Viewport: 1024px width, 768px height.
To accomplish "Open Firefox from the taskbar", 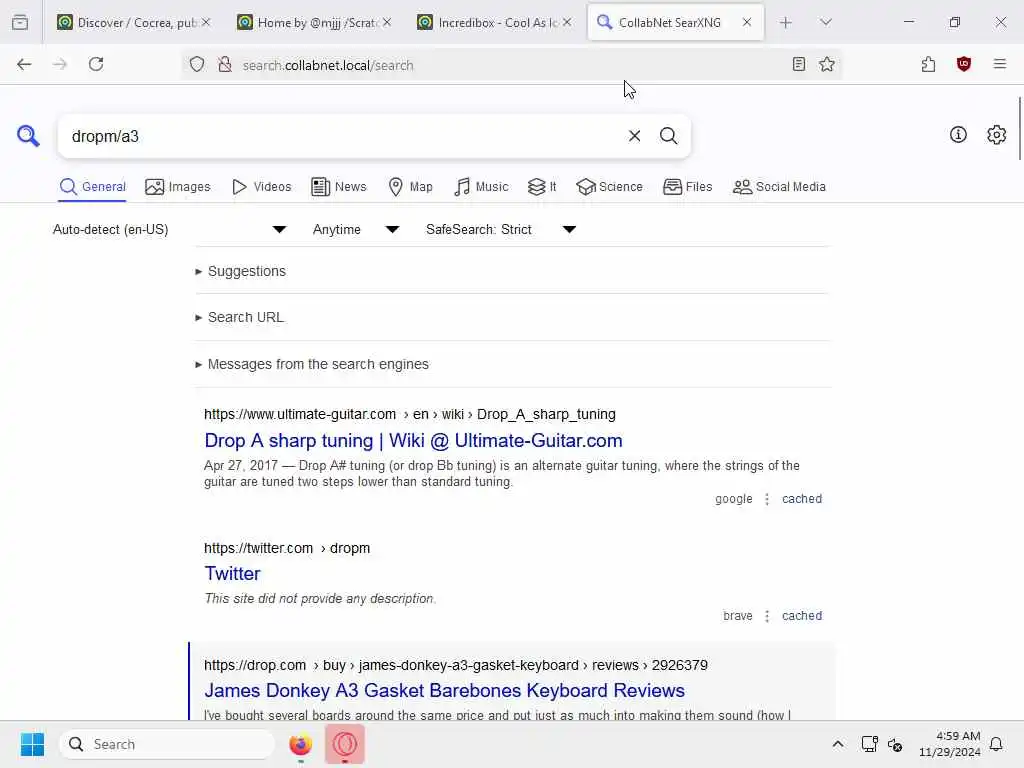I will click(300, 744).
